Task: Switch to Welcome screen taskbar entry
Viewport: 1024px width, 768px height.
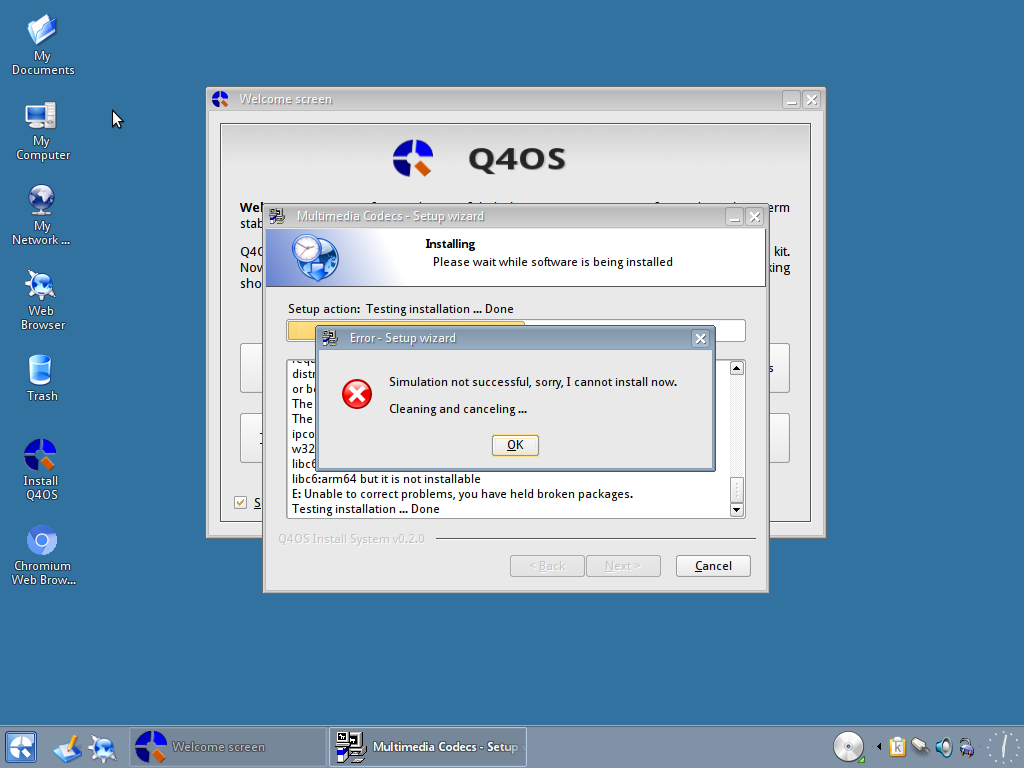Action: point(228,746)
